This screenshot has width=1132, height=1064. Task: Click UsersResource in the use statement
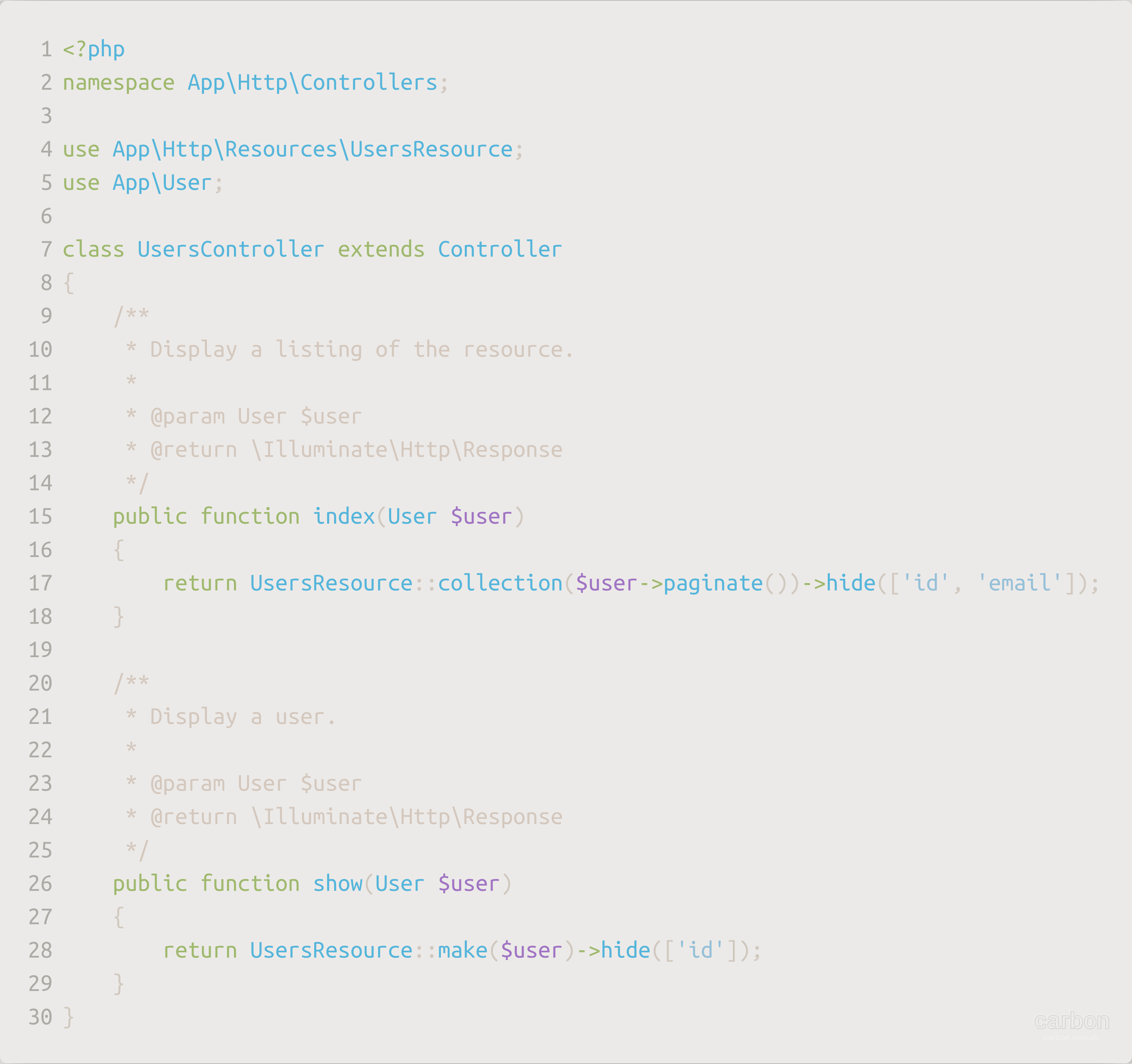point(431,149)
